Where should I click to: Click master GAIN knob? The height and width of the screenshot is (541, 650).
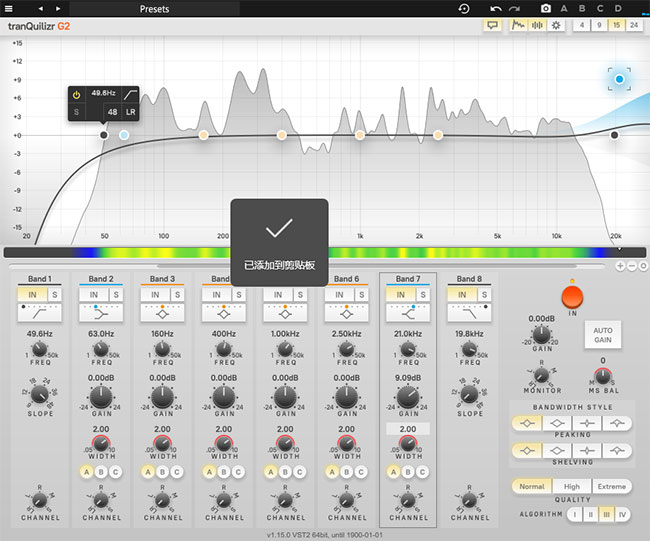point(541,335)
